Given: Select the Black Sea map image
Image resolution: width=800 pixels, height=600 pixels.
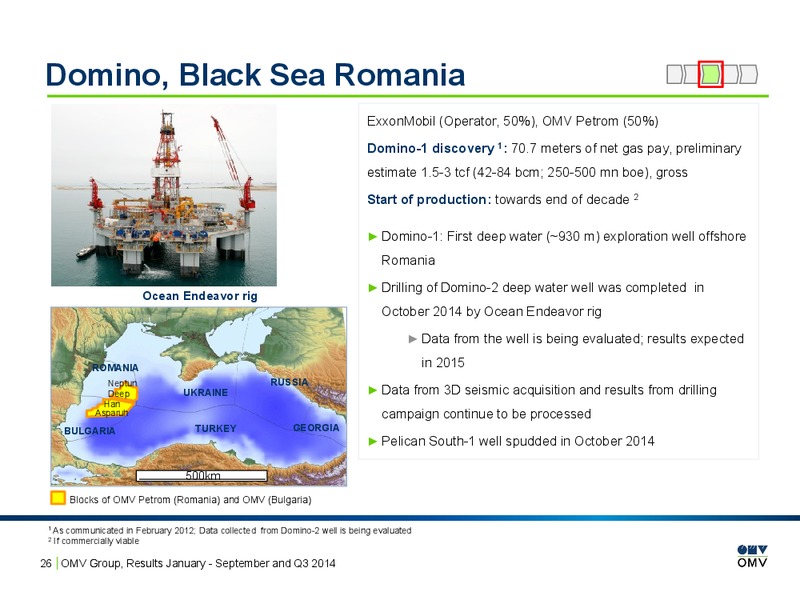Looking at the screenshot, I should (198, 396).
